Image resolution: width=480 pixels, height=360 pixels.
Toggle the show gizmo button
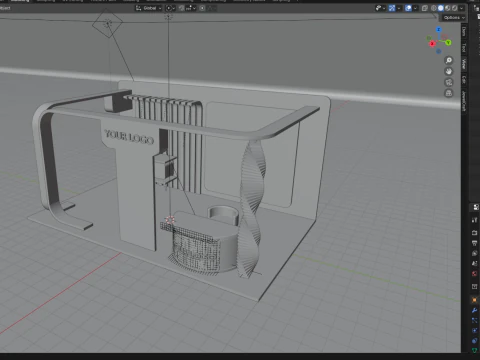coord(392,8)
